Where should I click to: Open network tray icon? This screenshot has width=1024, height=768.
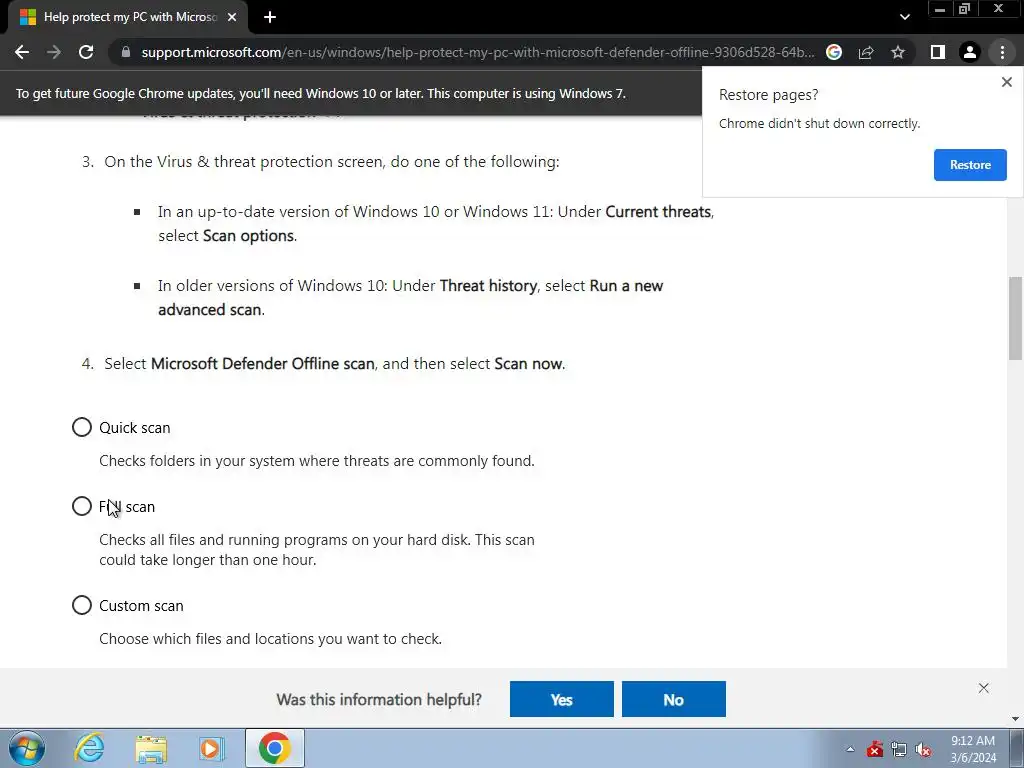click(x=899, y=749)
